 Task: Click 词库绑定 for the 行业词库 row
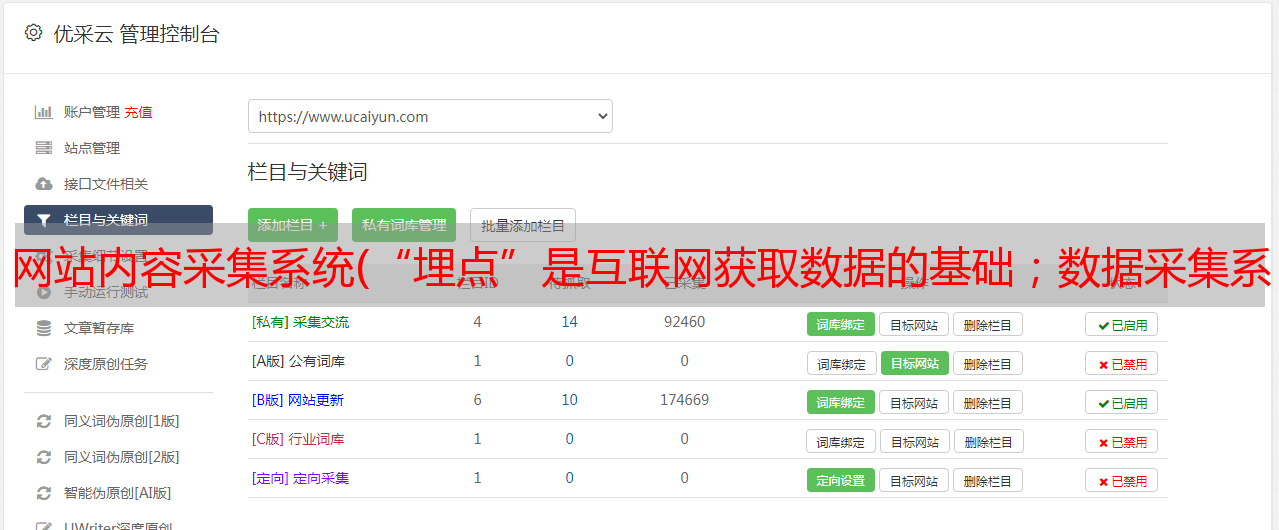[x=841, y=441]
